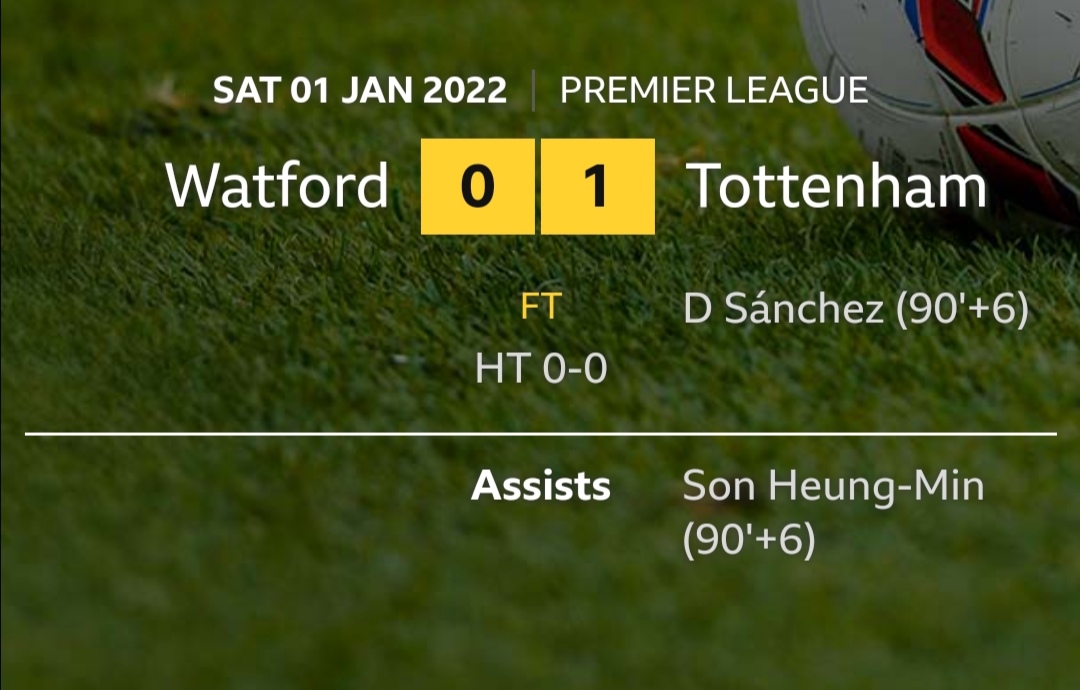Click the FT full-time status
The image size is (1080, 690).
point(541,306)
